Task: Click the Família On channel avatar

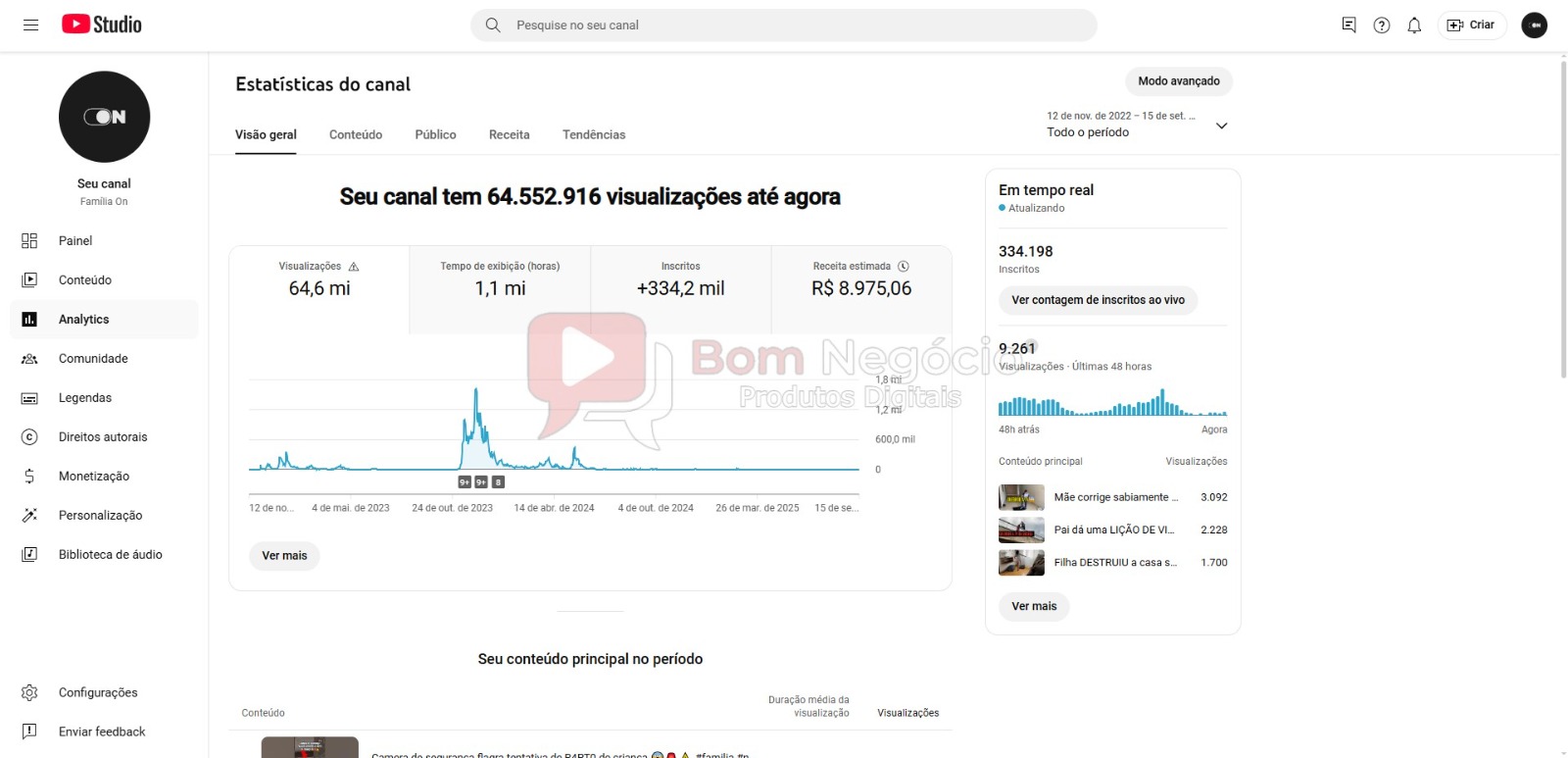Action: click(x=104, y=117)
